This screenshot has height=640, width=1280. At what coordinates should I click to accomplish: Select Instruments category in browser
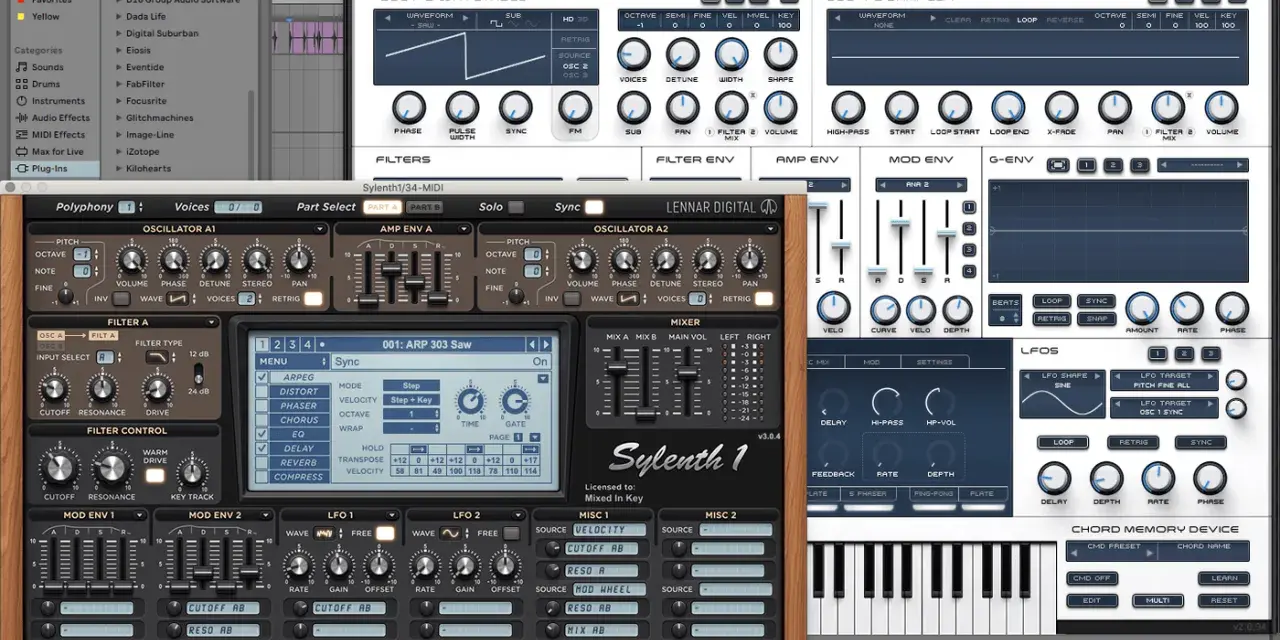coord(58,101)
